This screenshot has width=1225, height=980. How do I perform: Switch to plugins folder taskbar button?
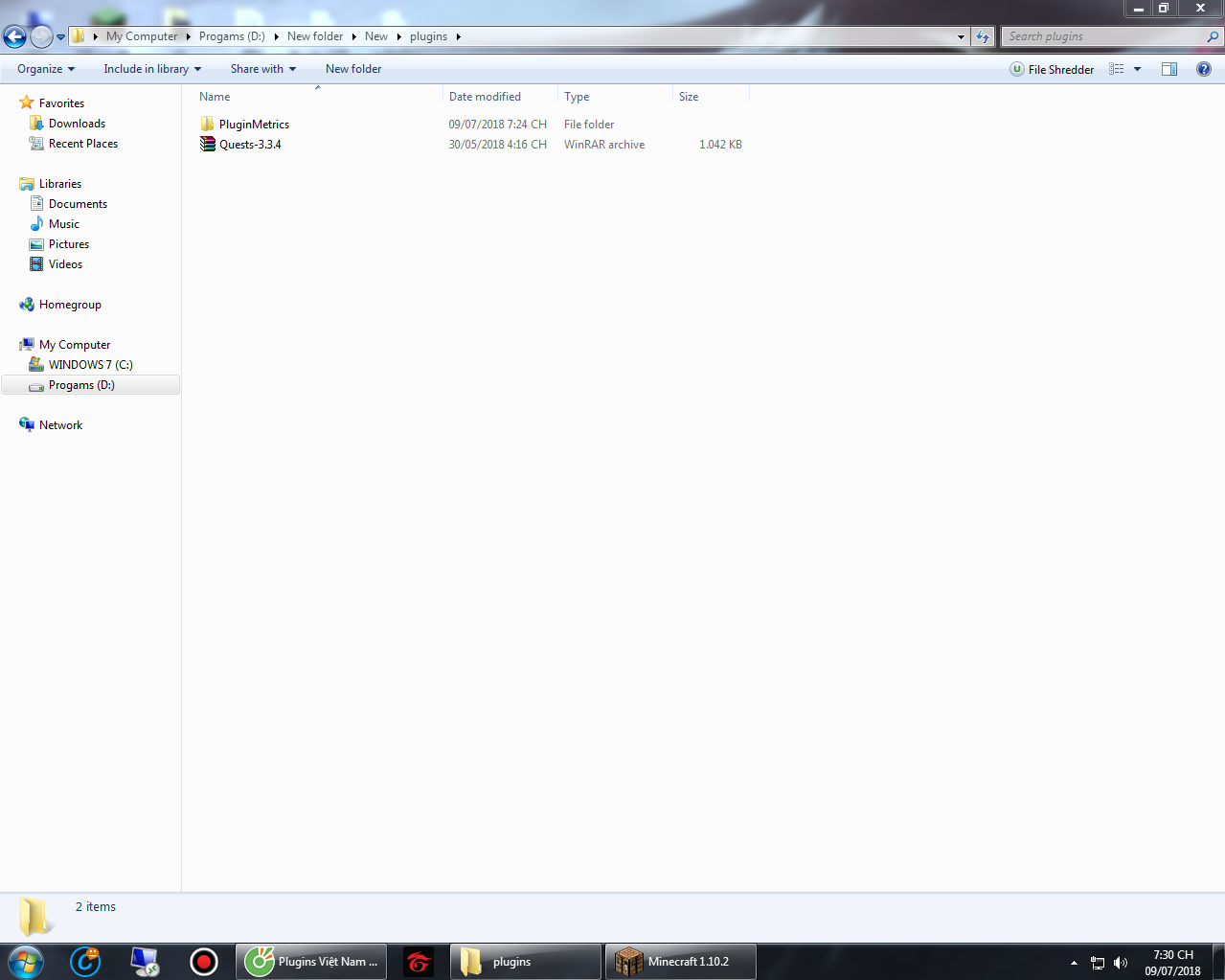pos(525,962)
